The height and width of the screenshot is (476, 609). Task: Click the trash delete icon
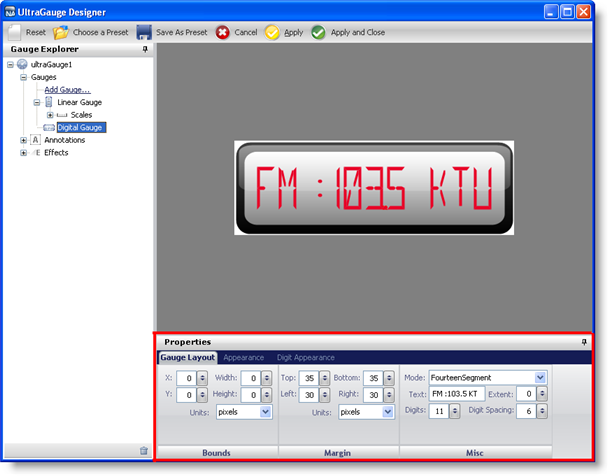(x=144, y=450)
